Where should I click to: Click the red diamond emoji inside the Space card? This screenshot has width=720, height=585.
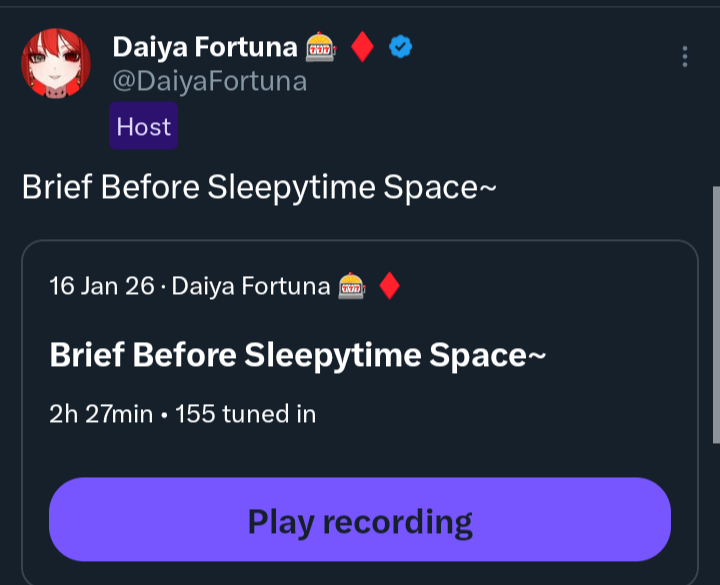tap(390, 287)
